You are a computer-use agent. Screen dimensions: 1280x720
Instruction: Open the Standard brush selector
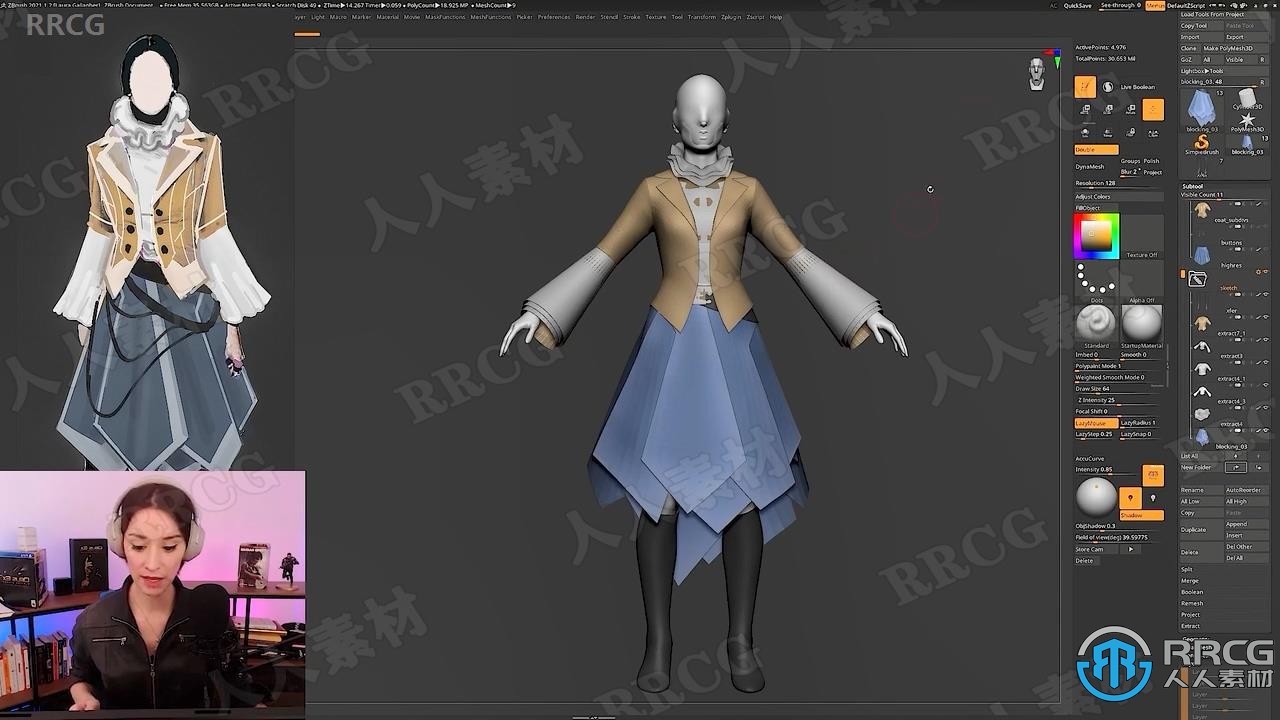pos(1096,324)
